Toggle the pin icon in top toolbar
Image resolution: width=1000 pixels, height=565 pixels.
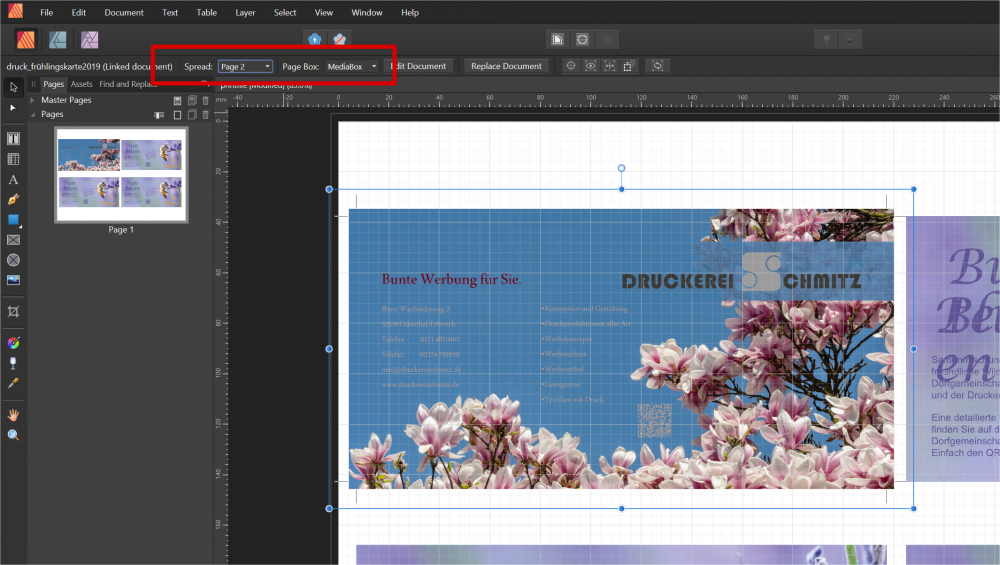(827, 40)
